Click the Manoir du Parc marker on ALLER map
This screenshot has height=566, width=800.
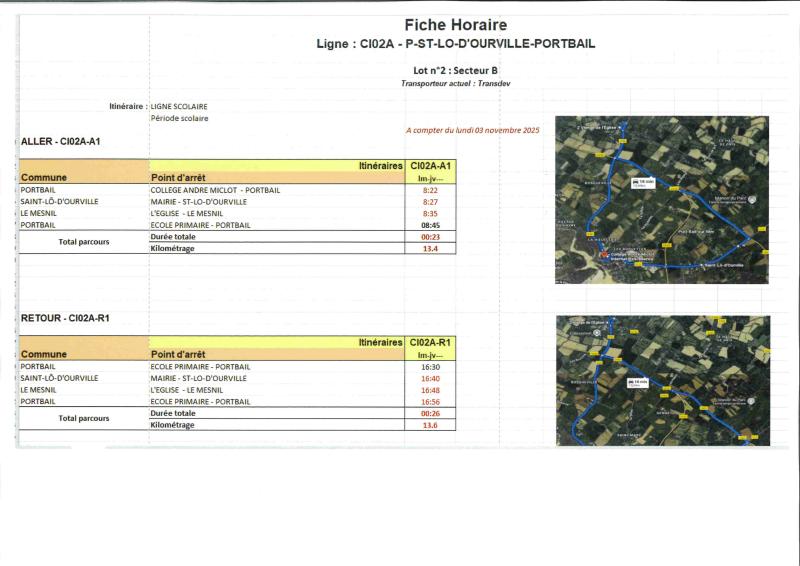pos(753,199)
